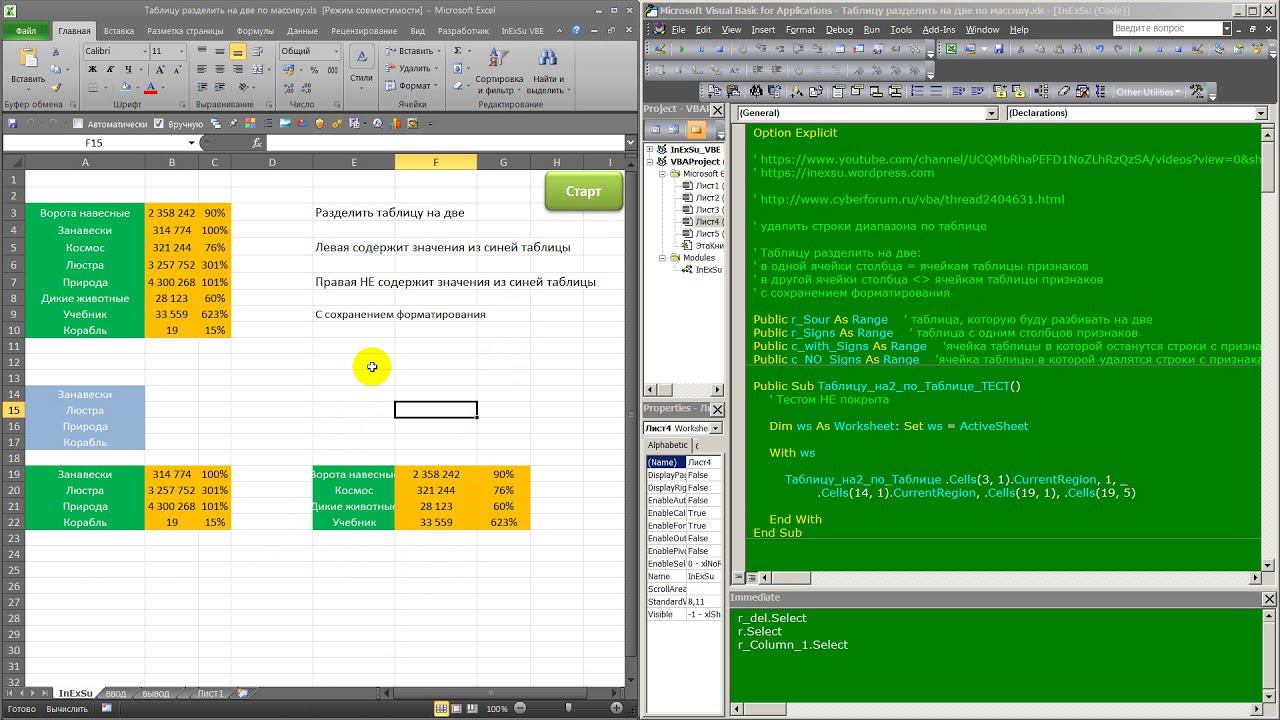The image size is (1280, 720).
Task: Open the (General) object dropdown
Action: (992, 113)
